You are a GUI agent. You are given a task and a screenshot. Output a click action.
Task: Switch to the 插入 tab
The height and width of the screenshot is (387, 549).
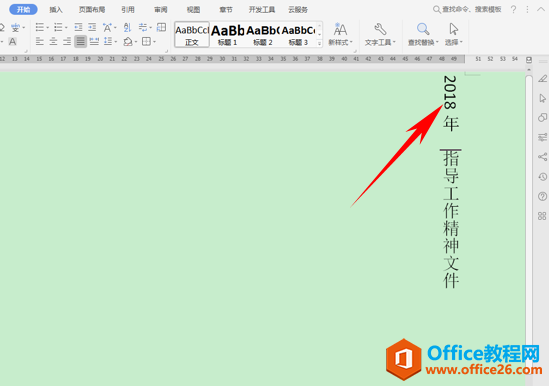(x=56, y=9)
